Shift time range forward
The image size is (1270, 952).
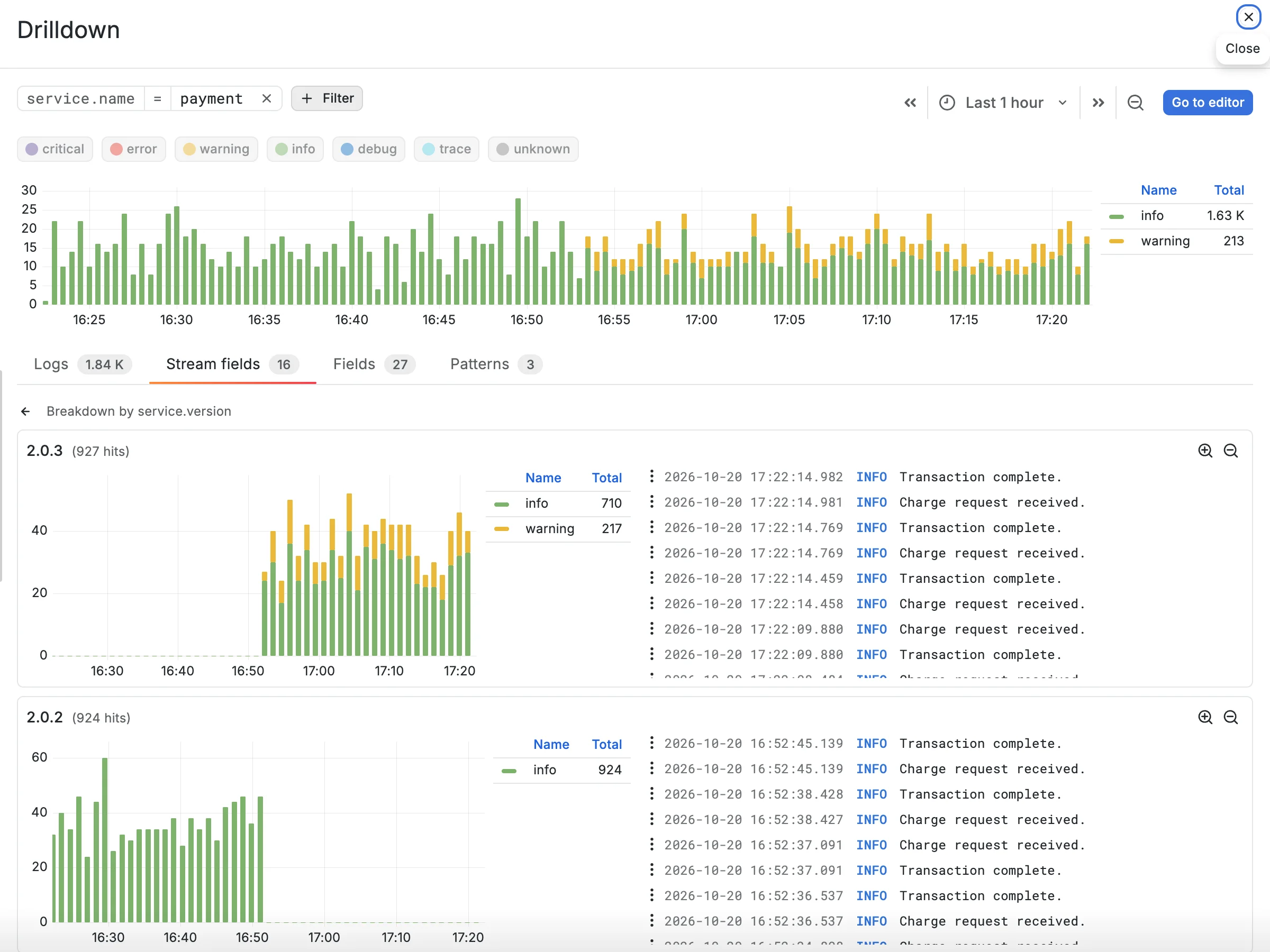1098,103
